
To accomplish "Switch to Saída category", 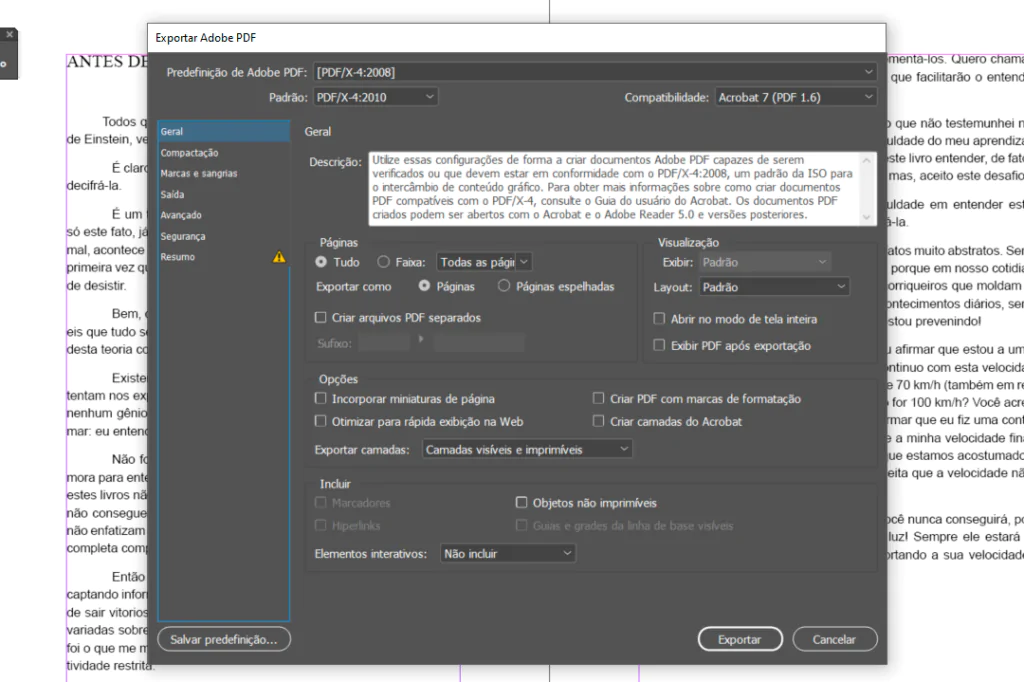I will (x=223, y=194).
